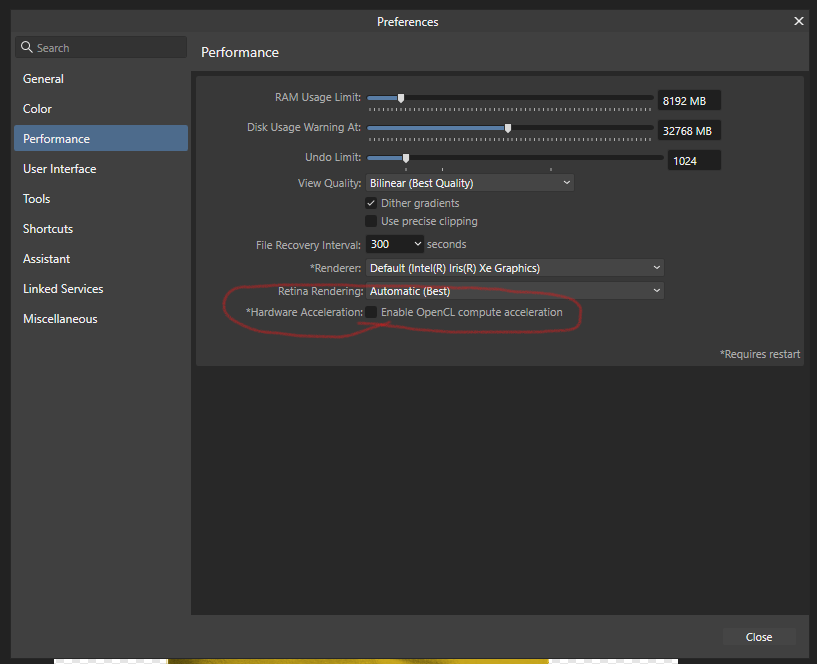Open the File Recovery Interval dropdown

(394, 243)
